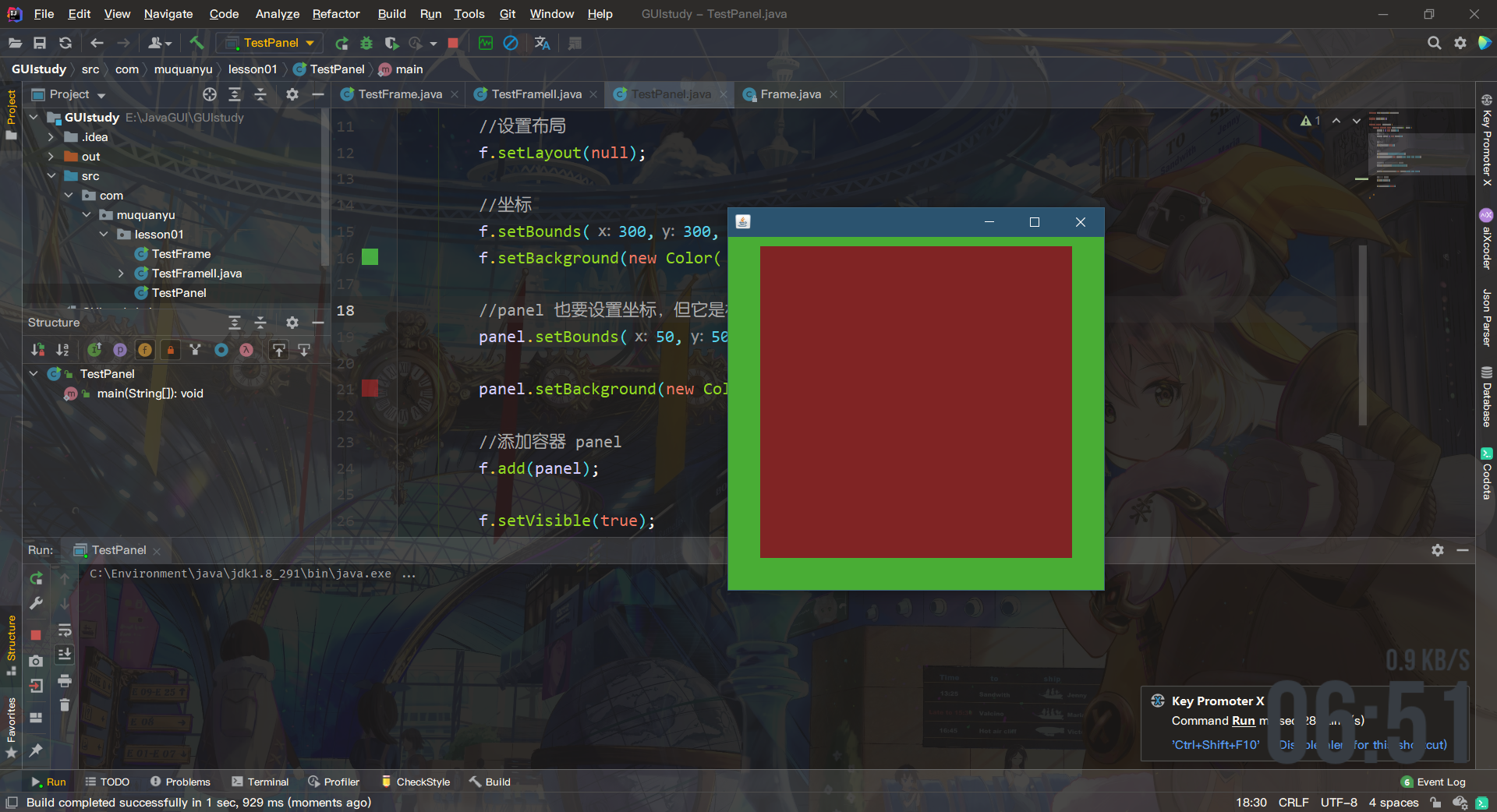Open the Problems tool window
This screenshot has height=812, width=1497.
pyautogui.click(x=180, y=782)
